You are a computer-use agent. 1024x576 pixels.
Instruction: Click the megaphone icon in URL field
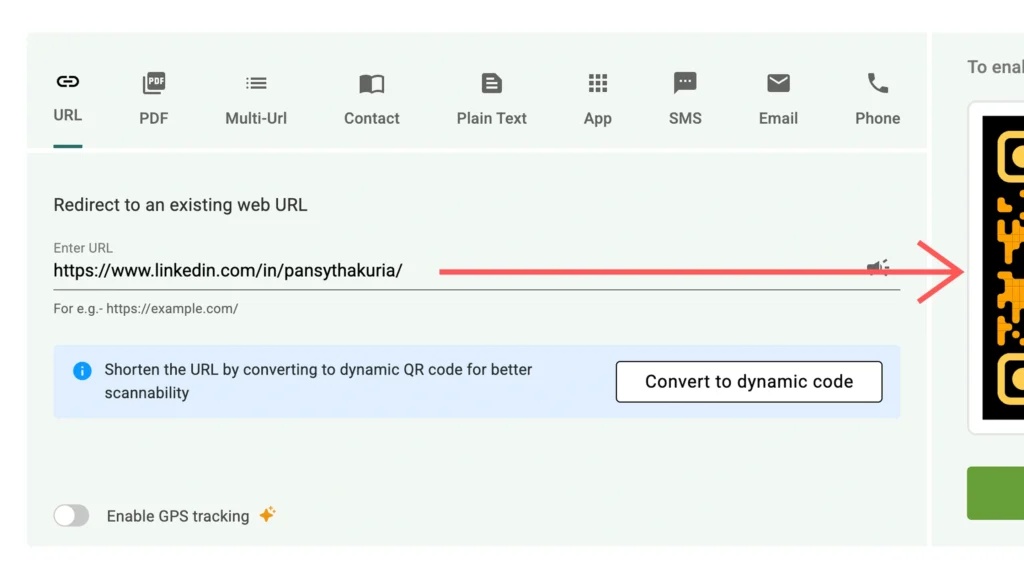pos(877,268)
